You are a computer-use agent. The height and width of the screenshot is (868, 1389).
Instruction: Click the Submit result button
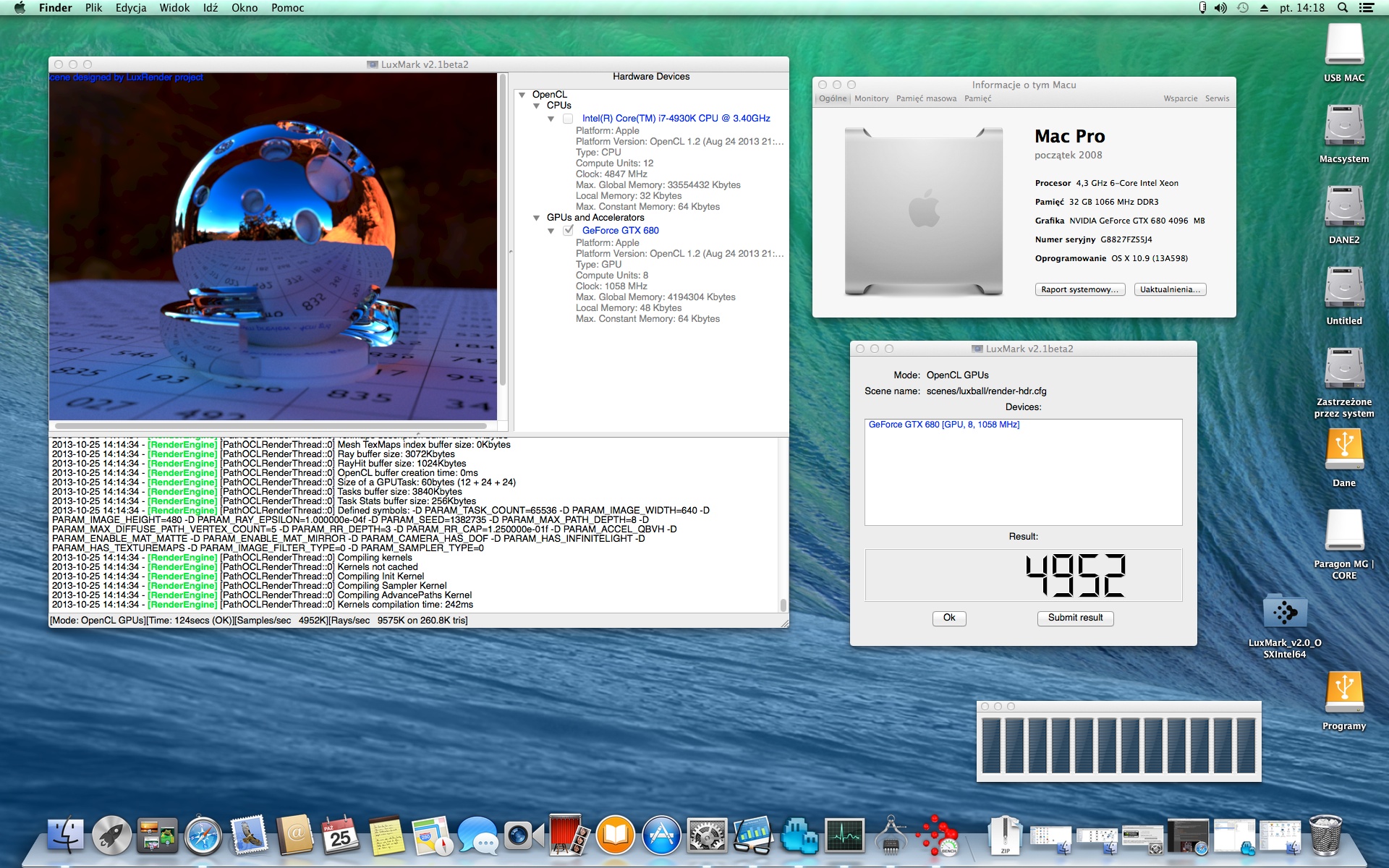[1075, 618]
